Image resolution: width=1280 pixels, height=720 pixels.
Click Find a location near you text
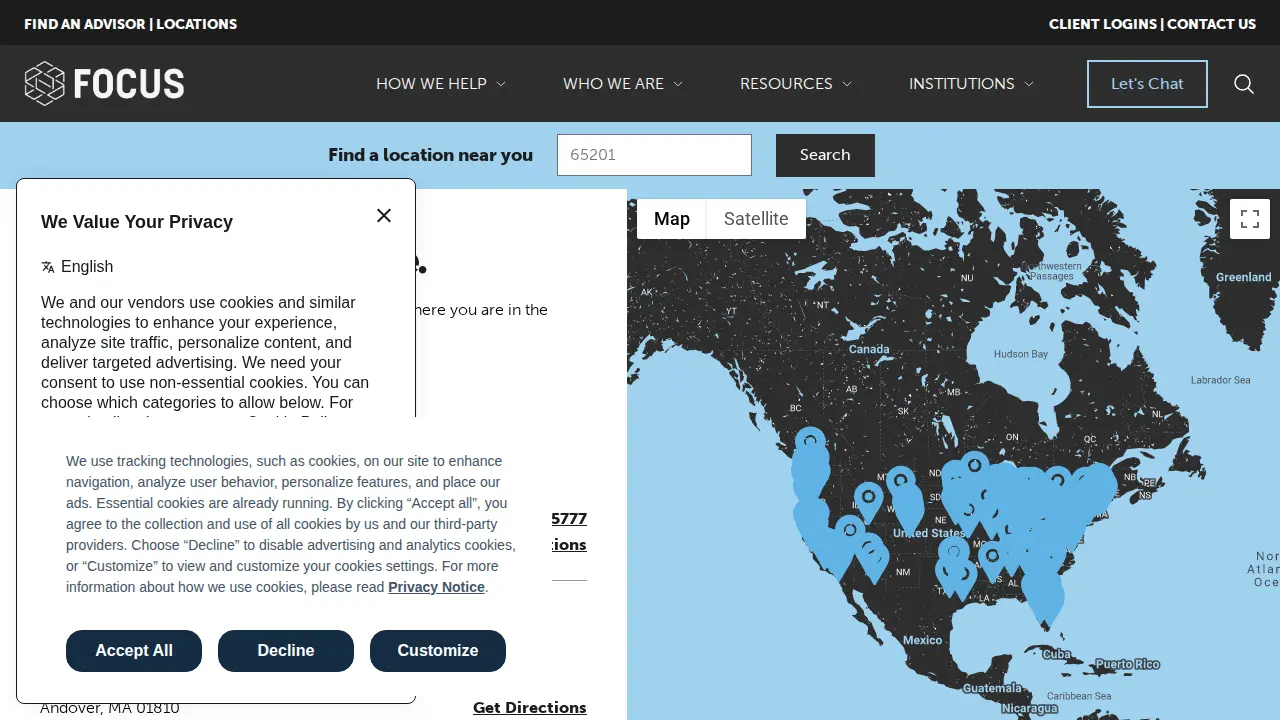click(430, 155)
